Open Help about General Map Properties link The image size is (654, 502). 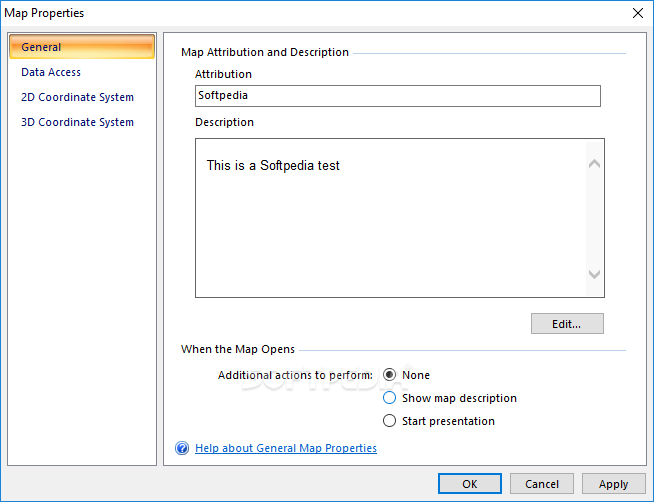(x=286, y=448)
